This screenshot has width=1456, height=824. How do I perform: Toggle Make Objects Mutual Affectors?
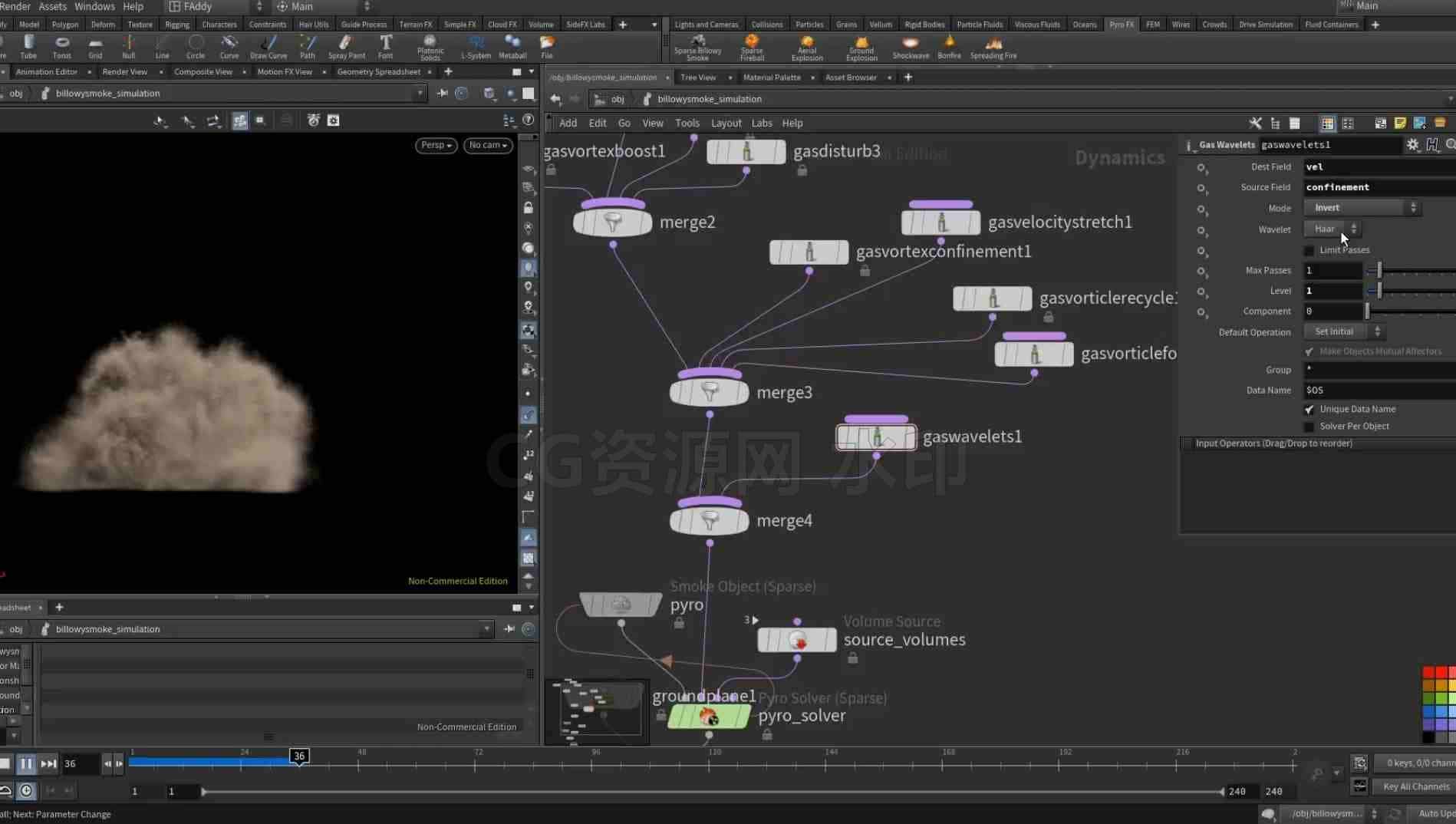(x=1309, y=351)
